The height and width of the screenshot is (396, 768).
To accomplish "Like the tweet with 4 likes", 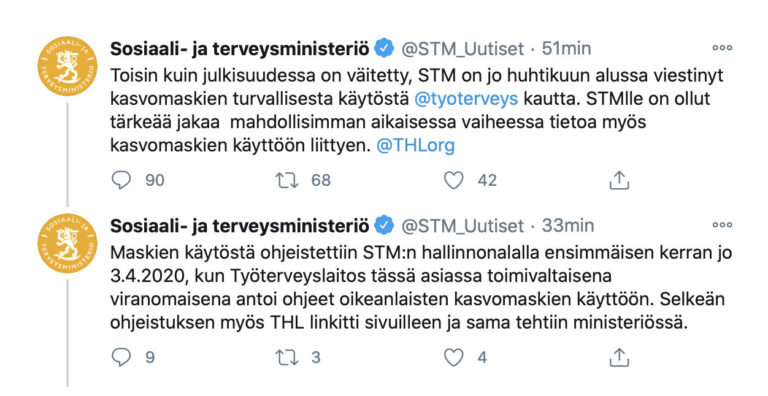I will tap(454, 358).
